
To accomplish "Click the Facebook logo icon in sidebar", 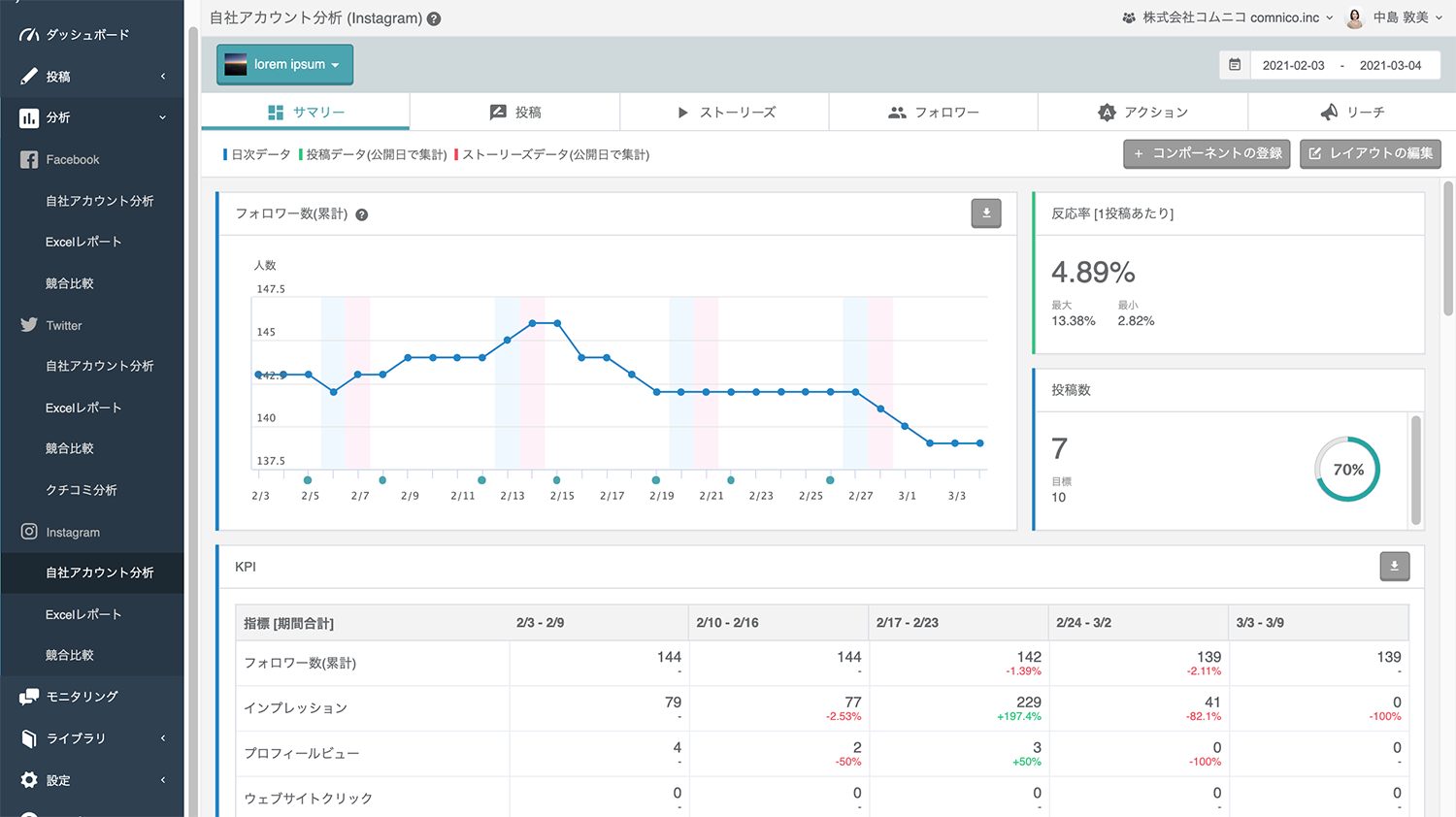I will 29,159.
